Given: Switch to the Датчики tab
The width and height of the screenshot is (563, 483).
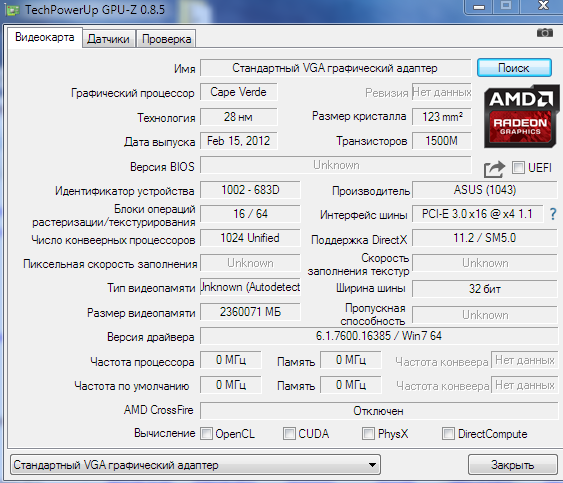Looking at the screenshot, I should 108,39.
